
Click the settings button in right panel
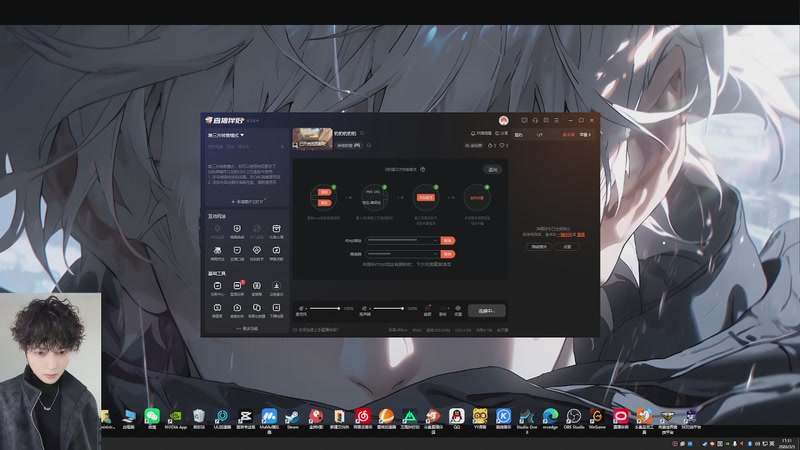567,246
